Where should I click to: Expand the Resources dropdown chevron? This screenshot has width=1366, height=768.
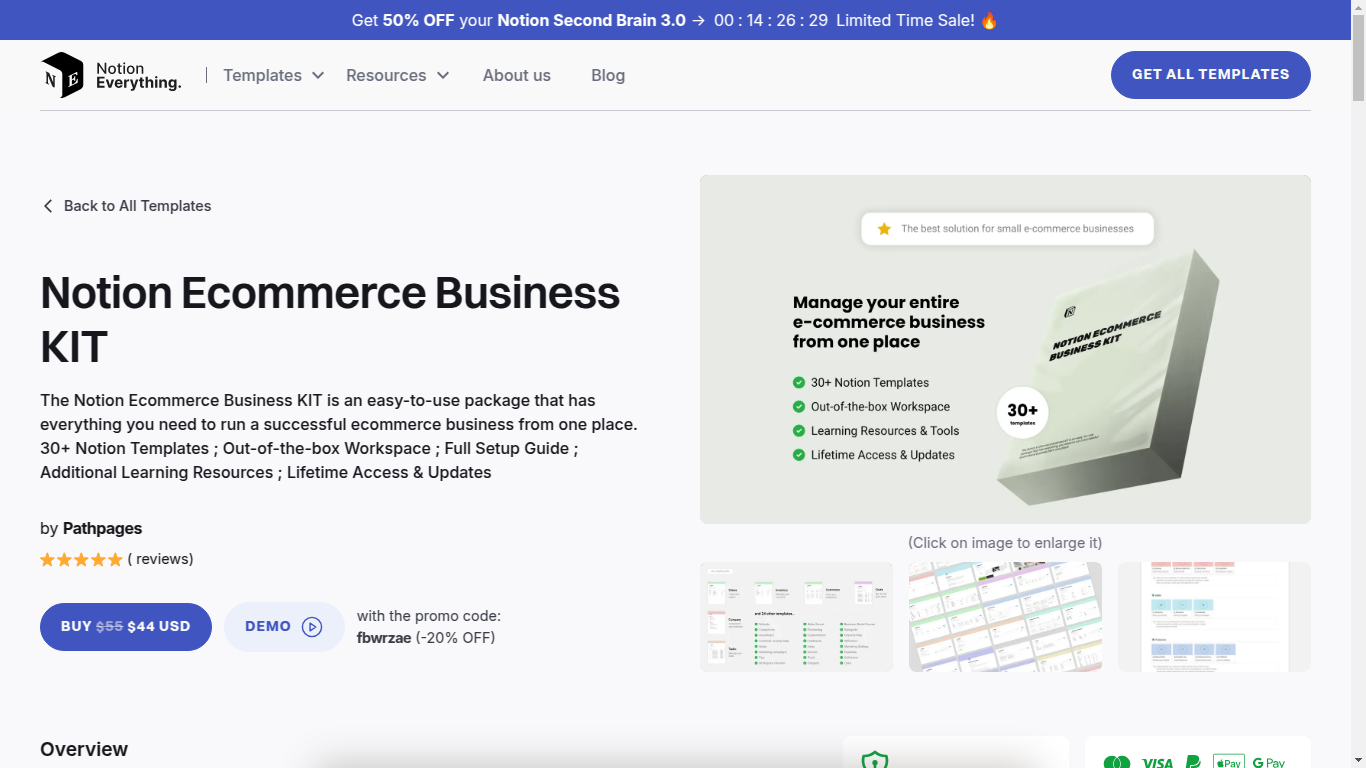point(443,75)
